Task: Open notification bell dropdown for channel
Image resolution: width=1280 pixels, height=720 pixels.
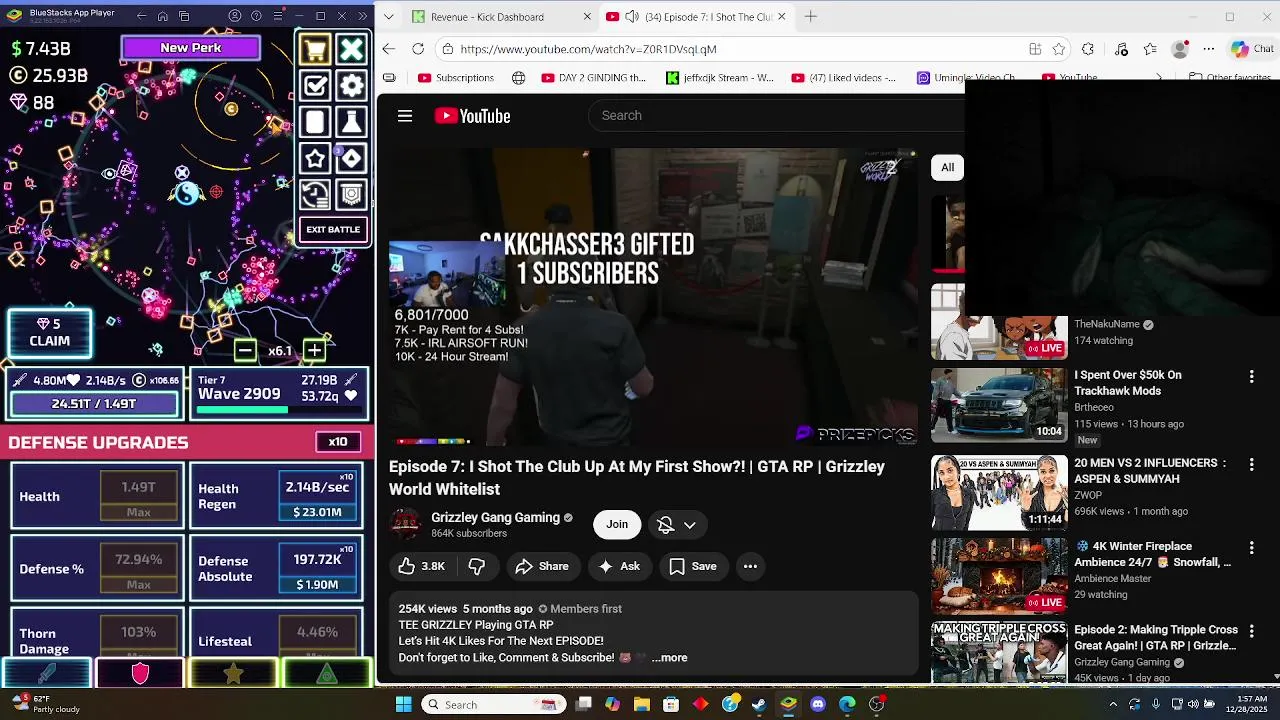Action: (x=676, y=525)
